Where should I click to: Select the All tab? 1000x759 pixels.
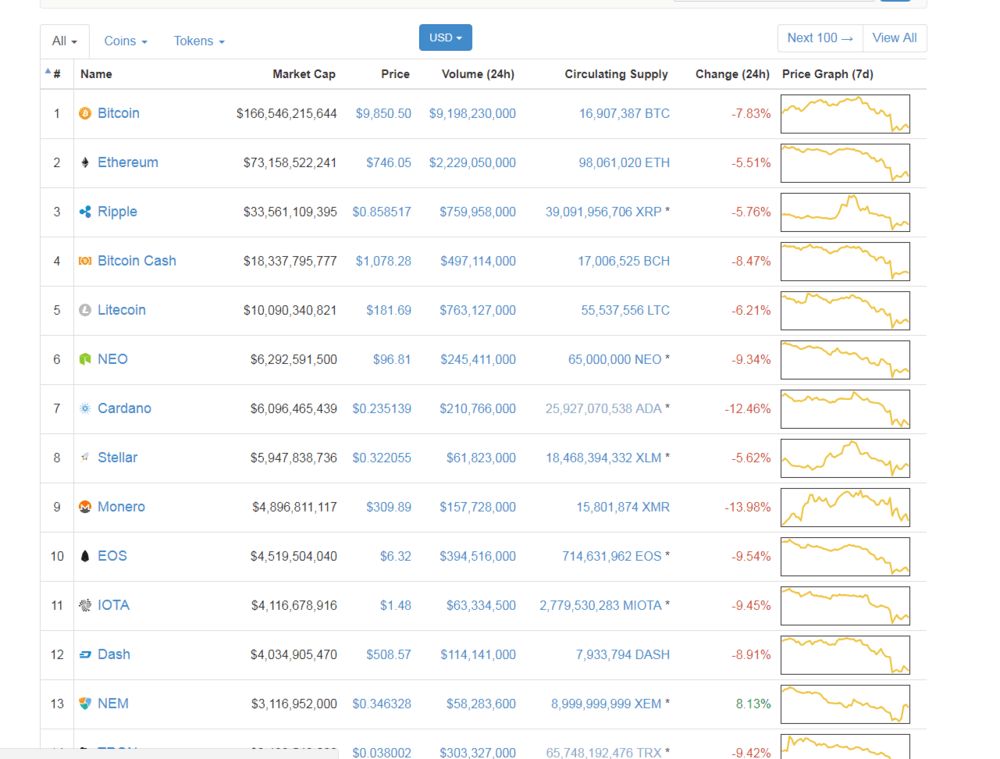click(x=64, y=41)
